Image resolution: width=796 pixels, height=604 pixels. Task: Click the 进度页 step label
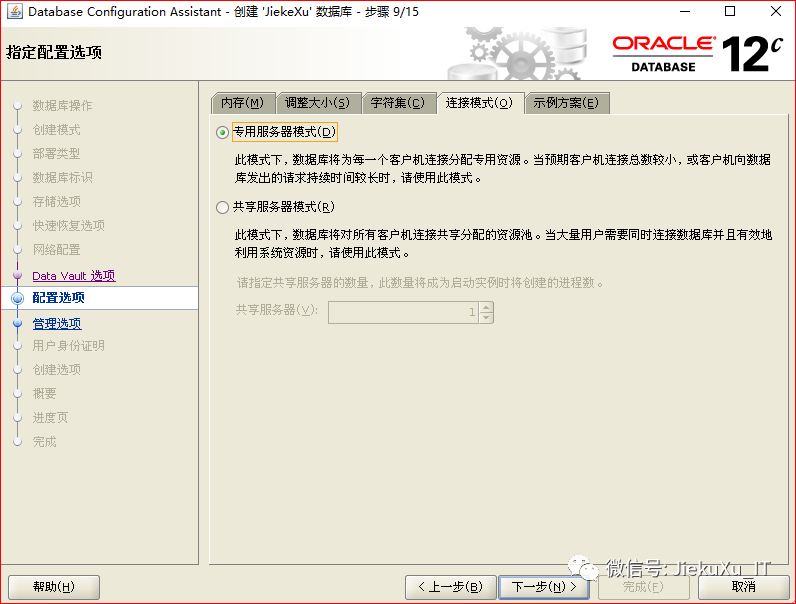tap(50, 418)
